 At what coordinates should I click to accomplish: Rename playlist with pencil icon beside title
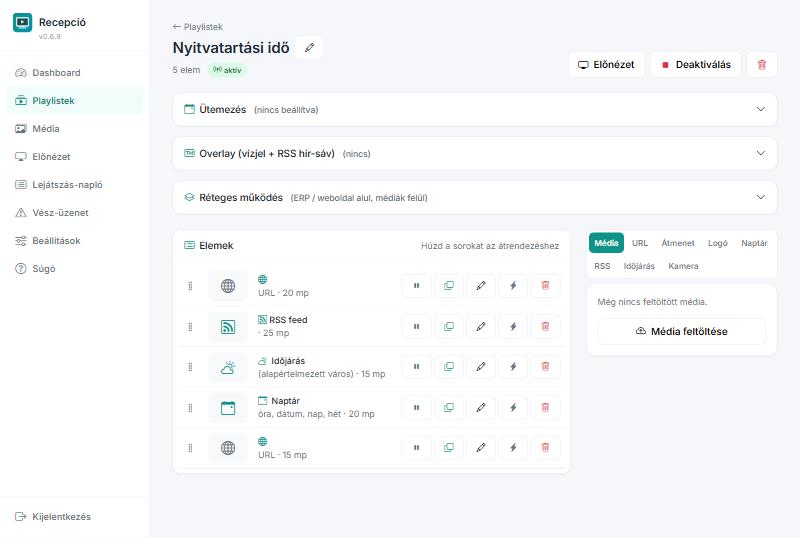pyautogui.click(x=309, y=48)
